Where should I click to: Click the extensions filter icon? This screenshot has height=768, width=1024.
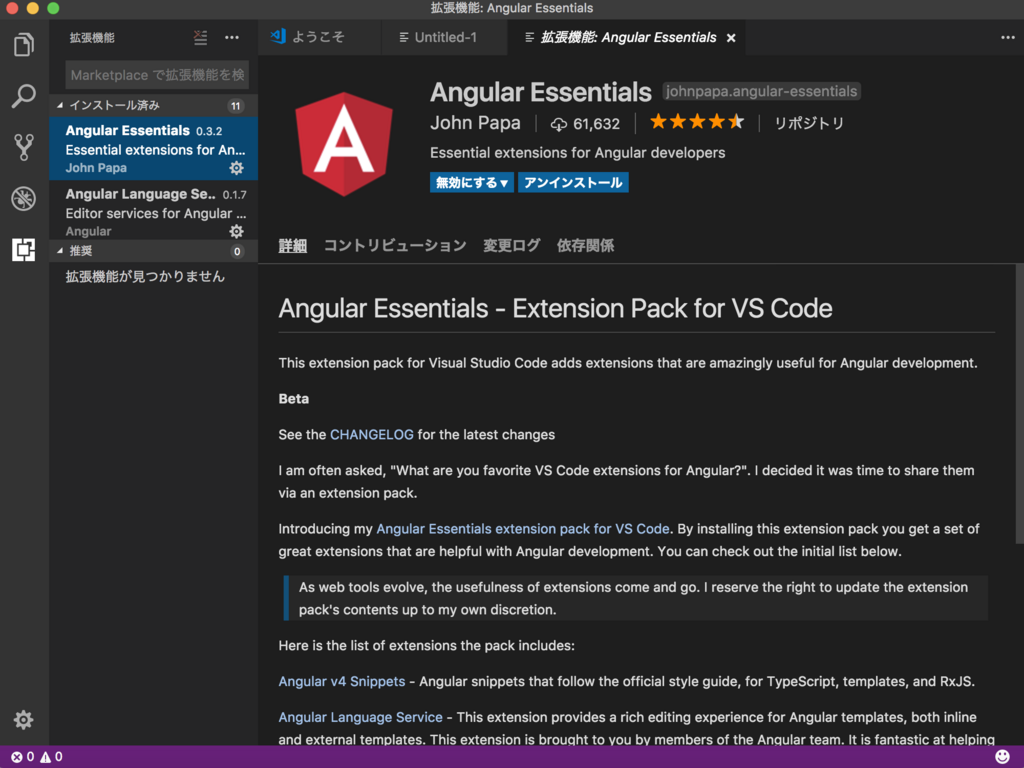(x=200, y=37)
